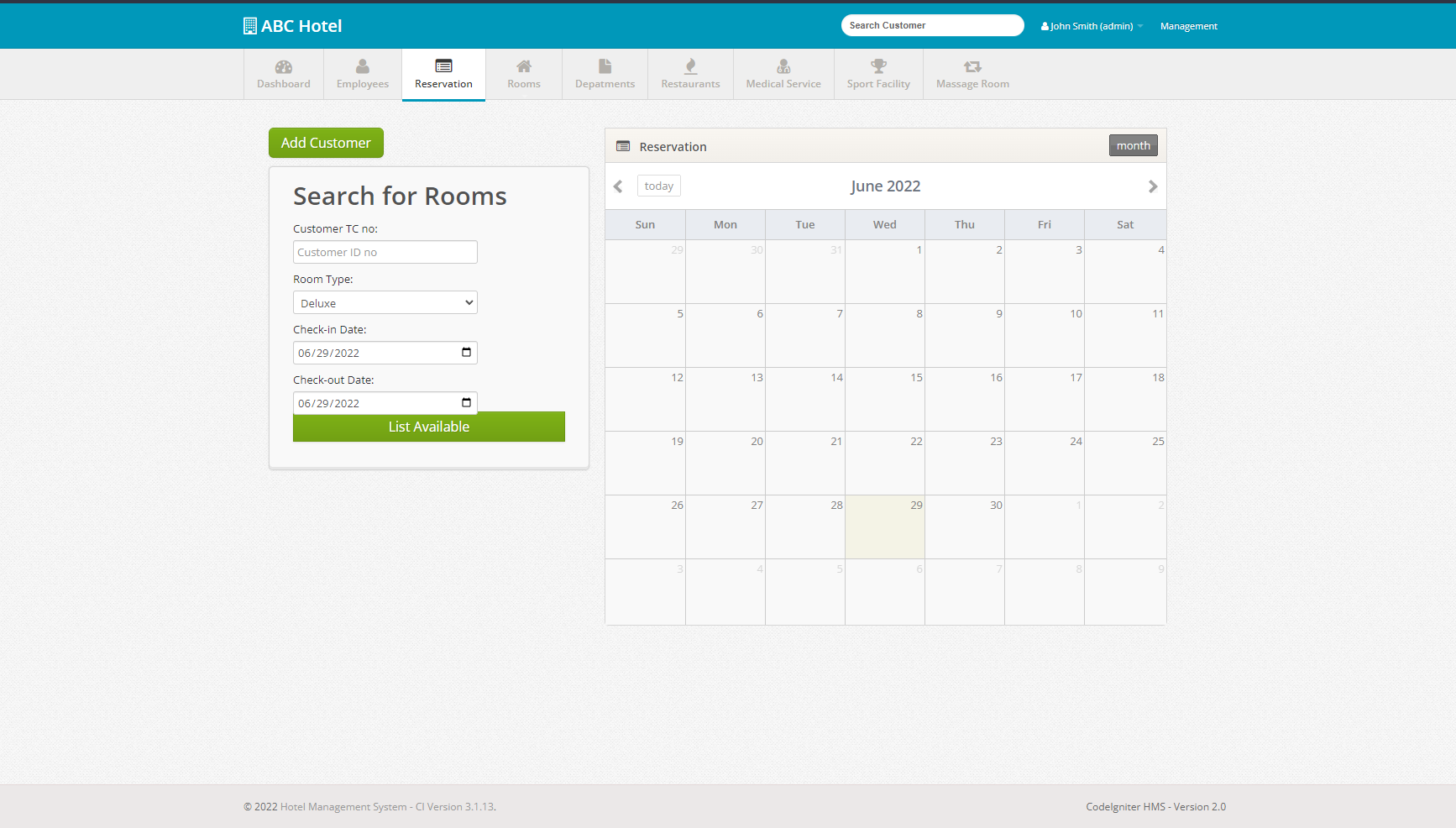
Task: Select June 26 calendar day
Action: [645, 527]
